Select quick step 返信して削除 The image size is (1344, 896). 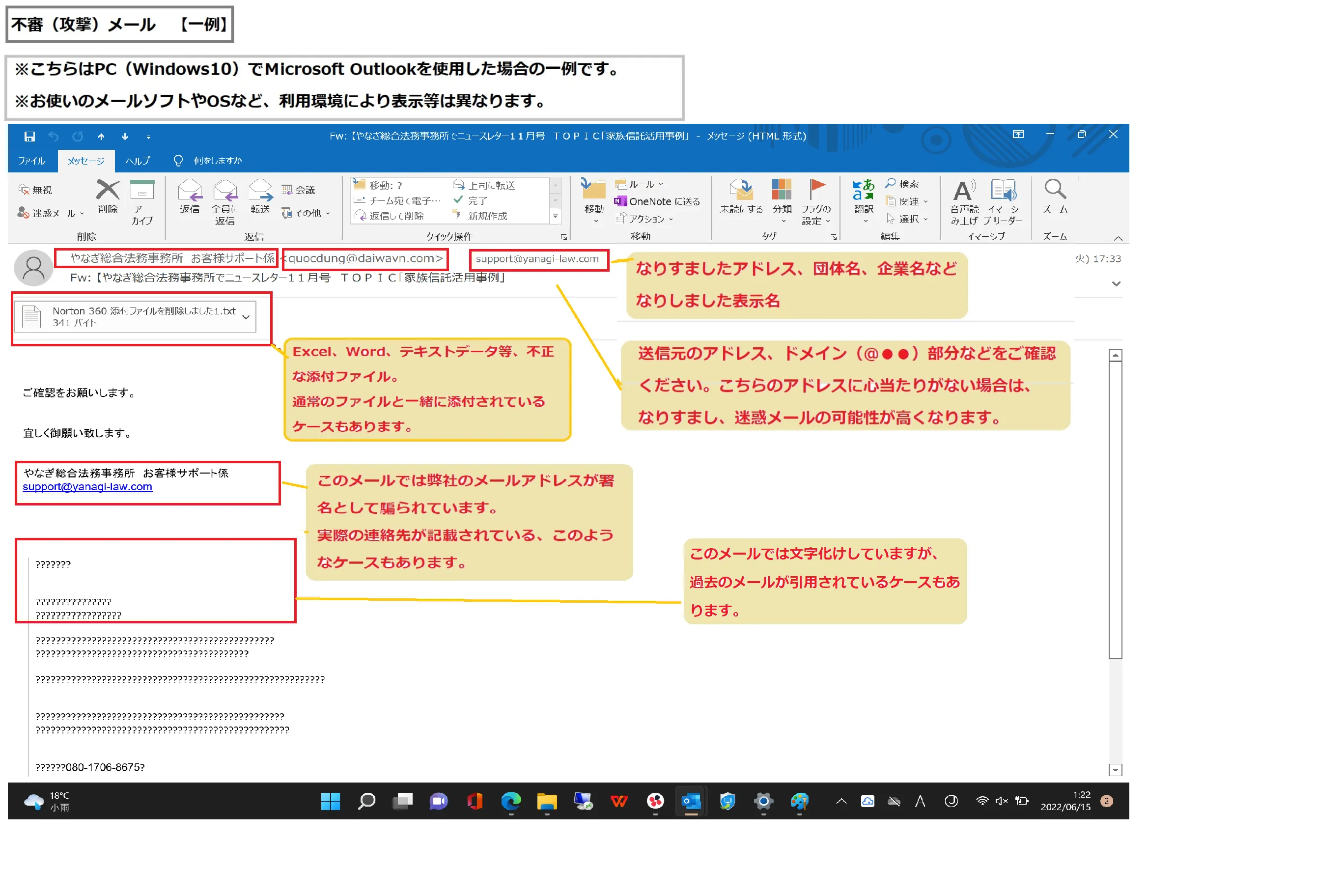tap(389, 216)
